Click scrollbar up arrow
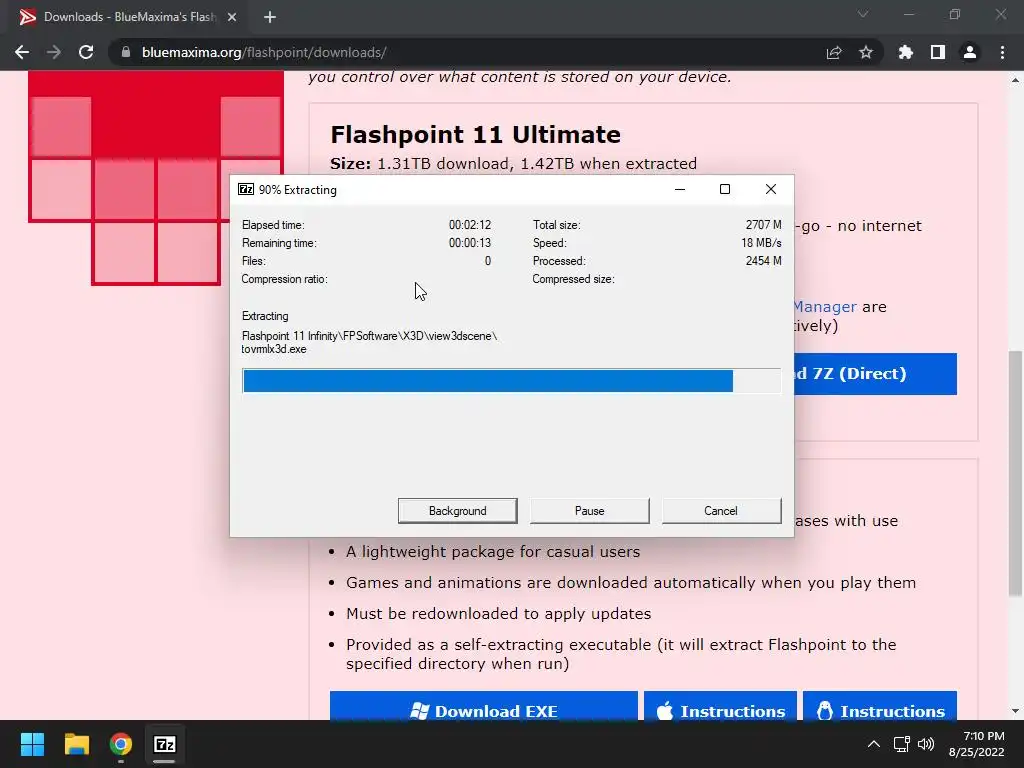The height and width of the screenshot is (768, 1024). pos(1015,80)
